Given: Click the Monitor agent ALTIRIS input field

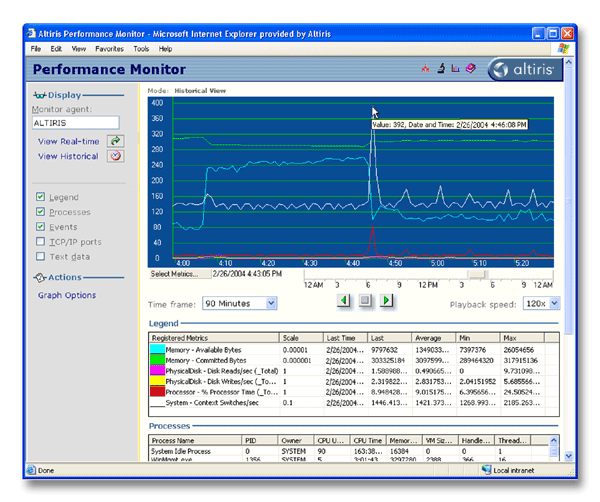Looking at the screenshot, I should (75, 123).
